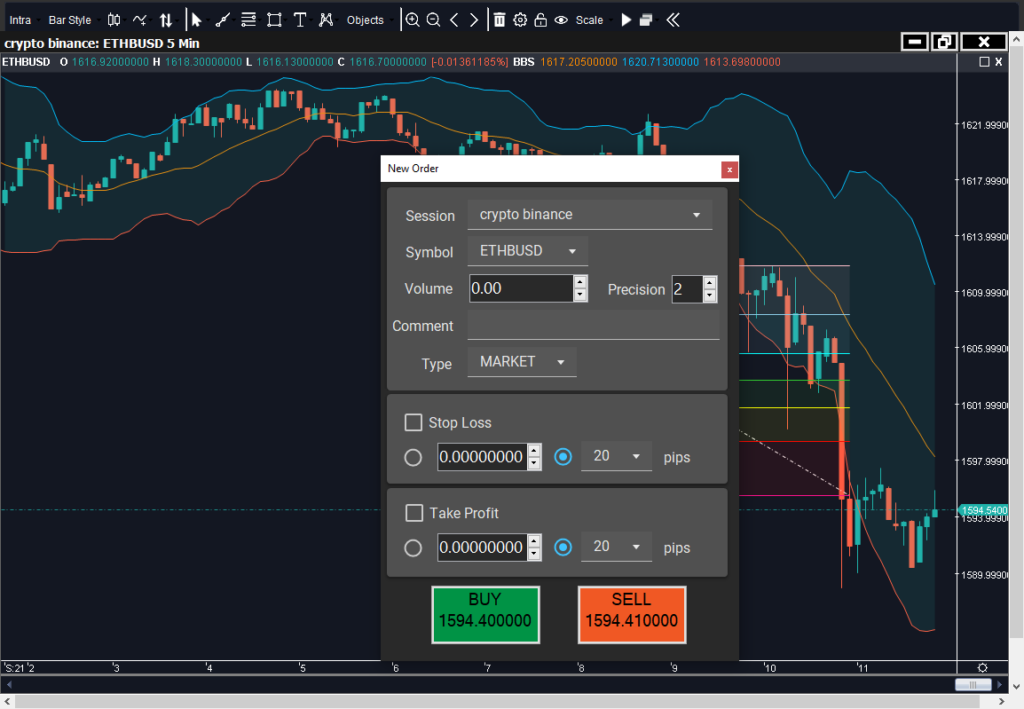Select Take Profit price radio button
This screenshot has width=1024, height=709.
coord(413,548)
